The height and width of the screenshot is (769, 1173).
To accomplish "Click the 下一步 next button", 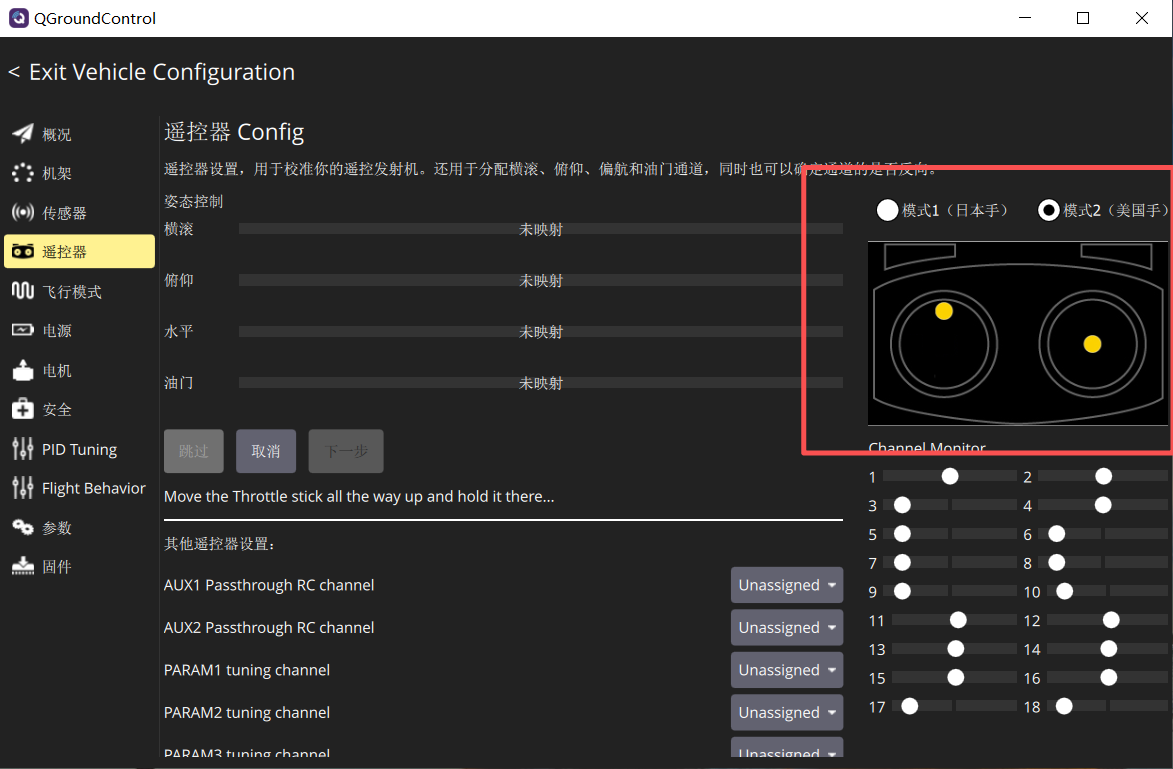I will [x=346, y=451].
